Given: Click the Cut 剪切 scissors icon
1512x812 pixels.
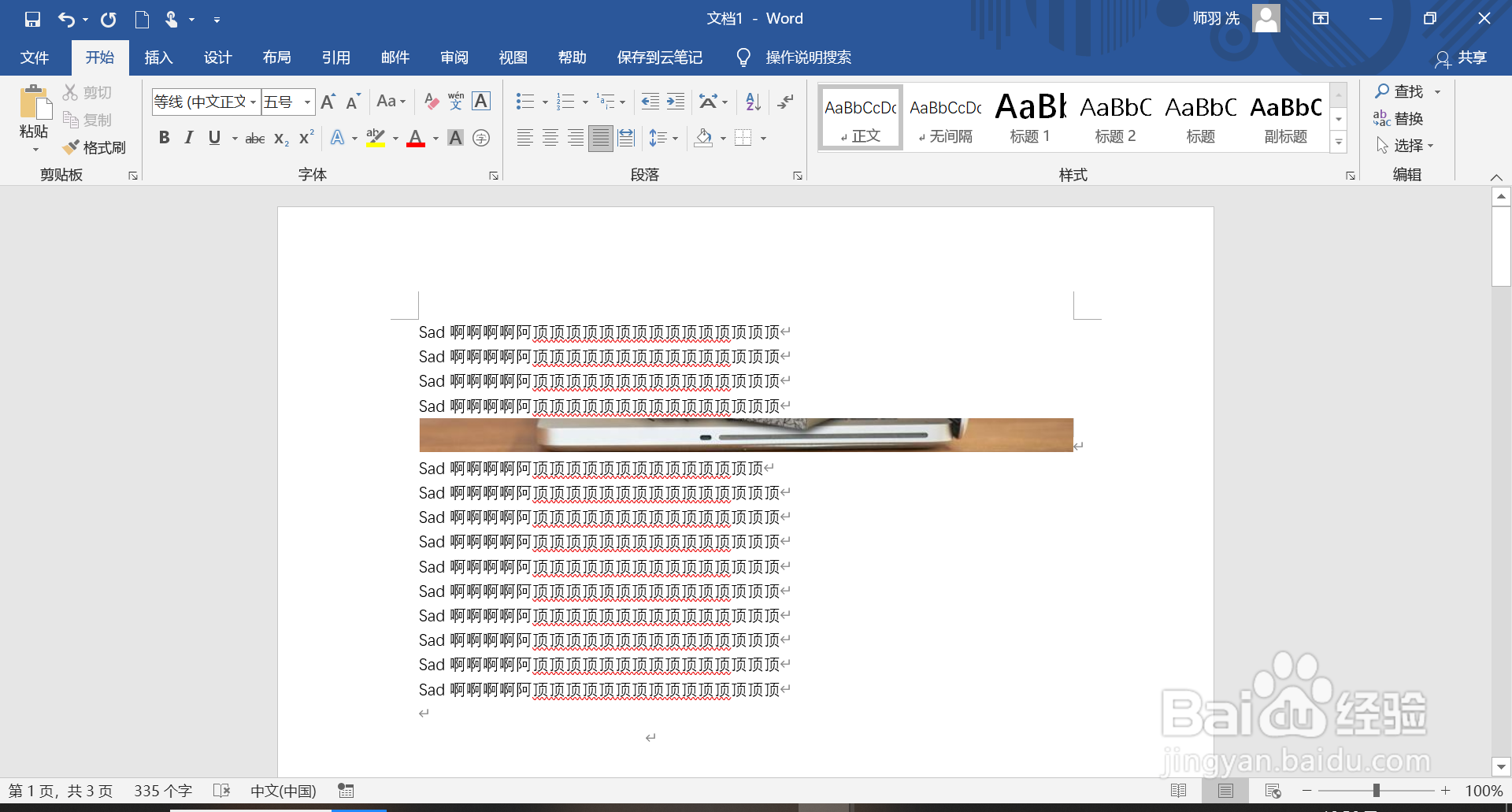Looking at the screenshot, I should coord(87,92).
